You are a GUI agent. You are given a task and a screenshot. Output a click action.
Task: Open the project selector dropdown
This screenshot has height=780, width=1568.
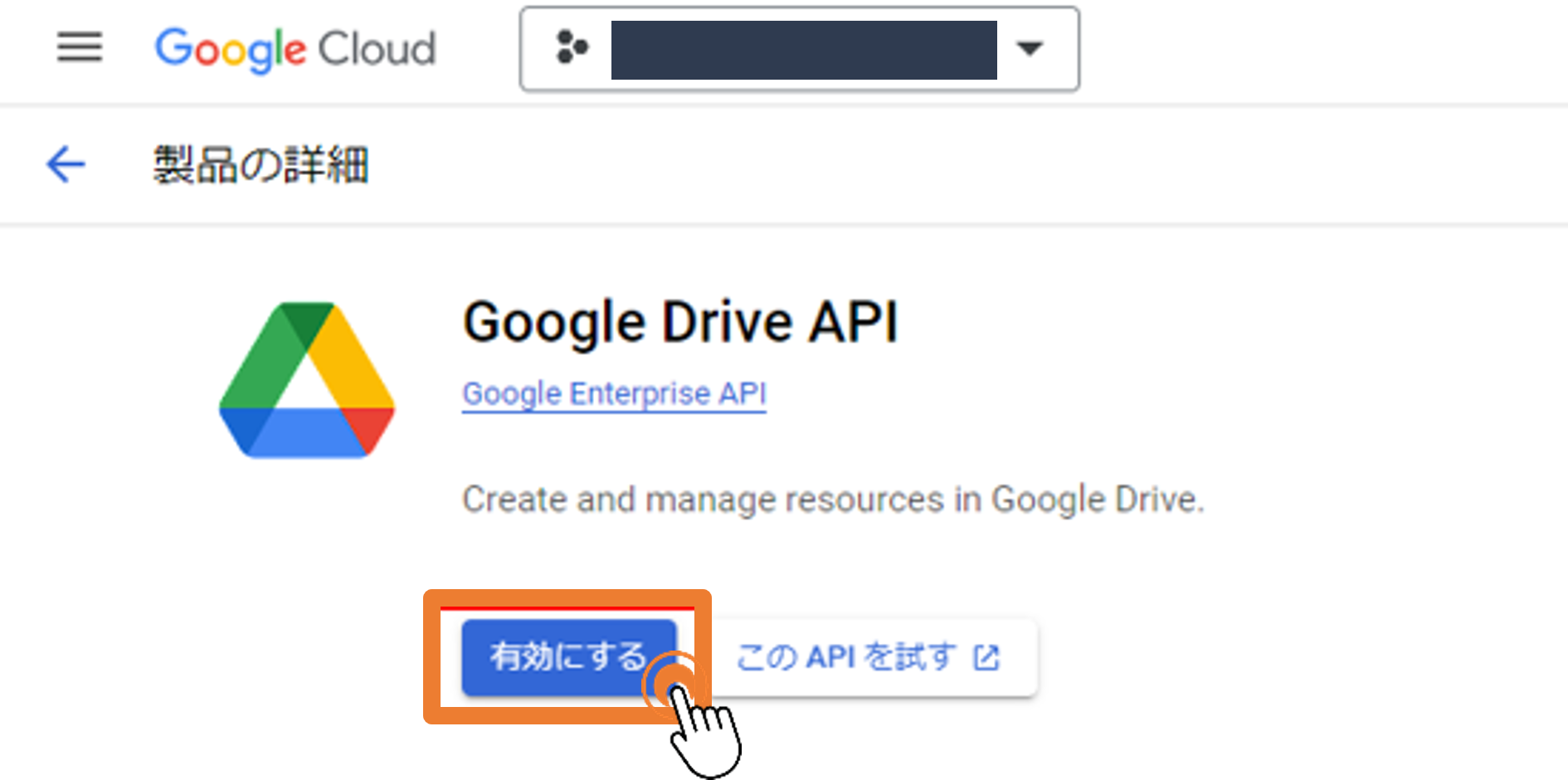click(x=799, y=49)
